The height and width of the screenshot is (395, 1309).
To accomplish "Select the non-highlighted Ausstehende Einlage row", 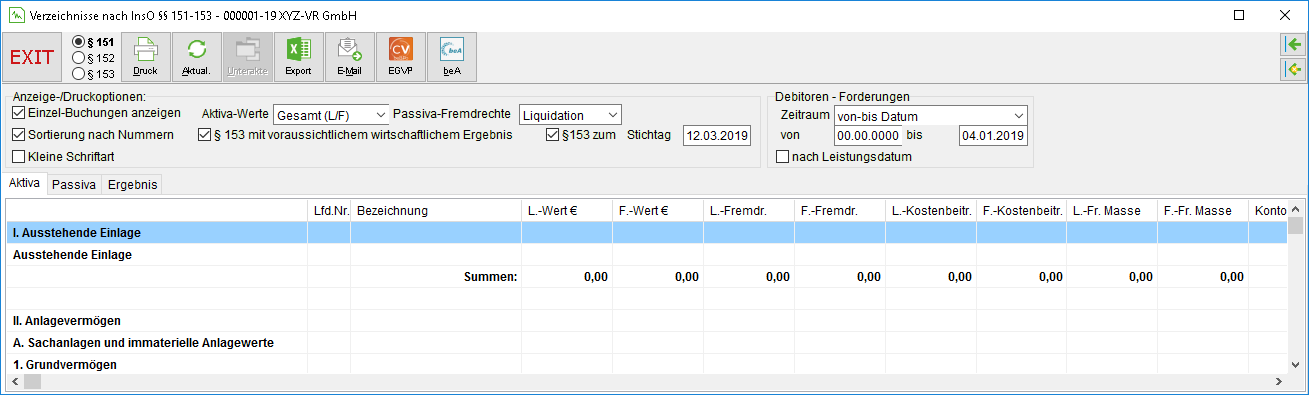I will [x=646, y=254].
